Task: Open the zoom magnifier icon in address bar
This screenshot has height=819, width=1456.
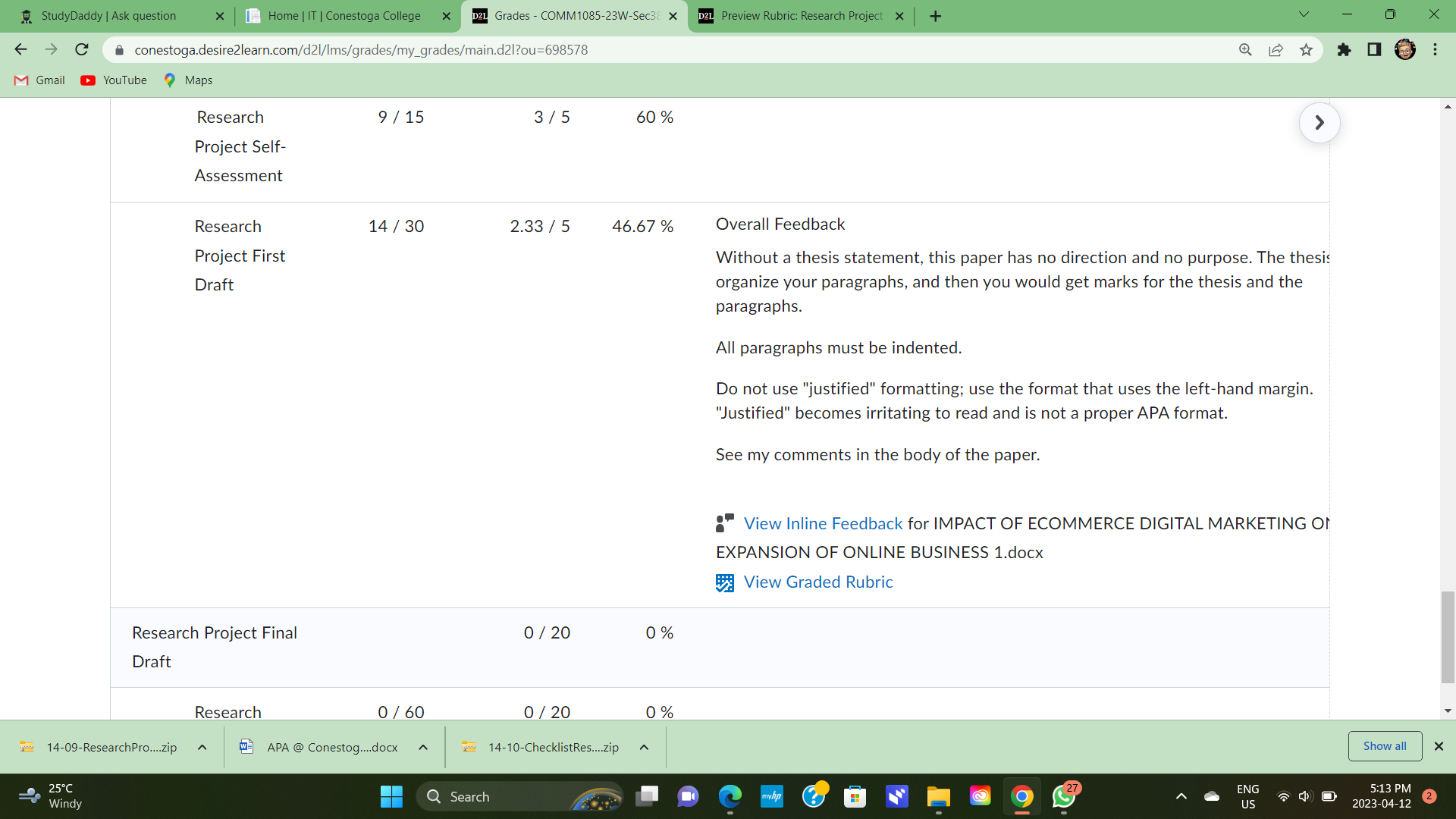Action: (1245, 50)
